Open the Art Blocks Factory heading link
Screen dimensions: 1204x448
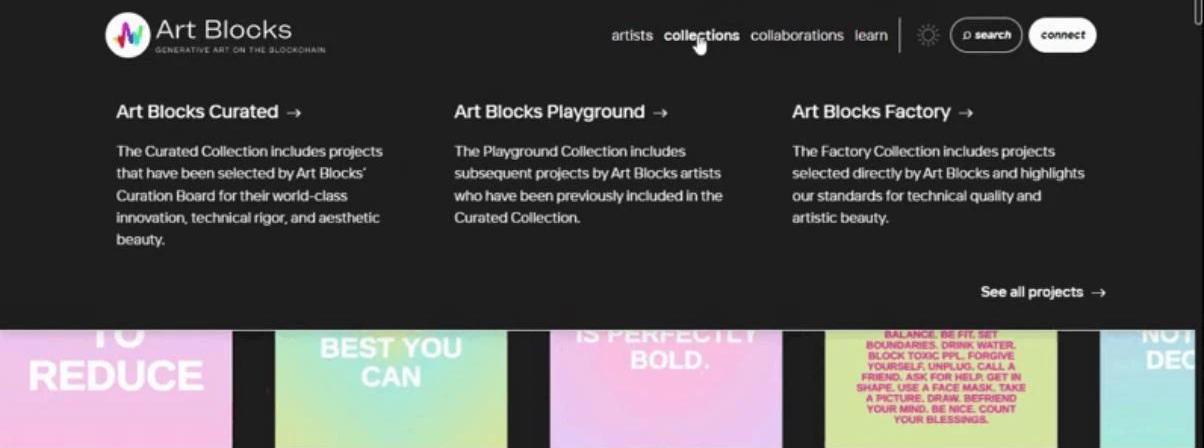(x=870, y=112)
